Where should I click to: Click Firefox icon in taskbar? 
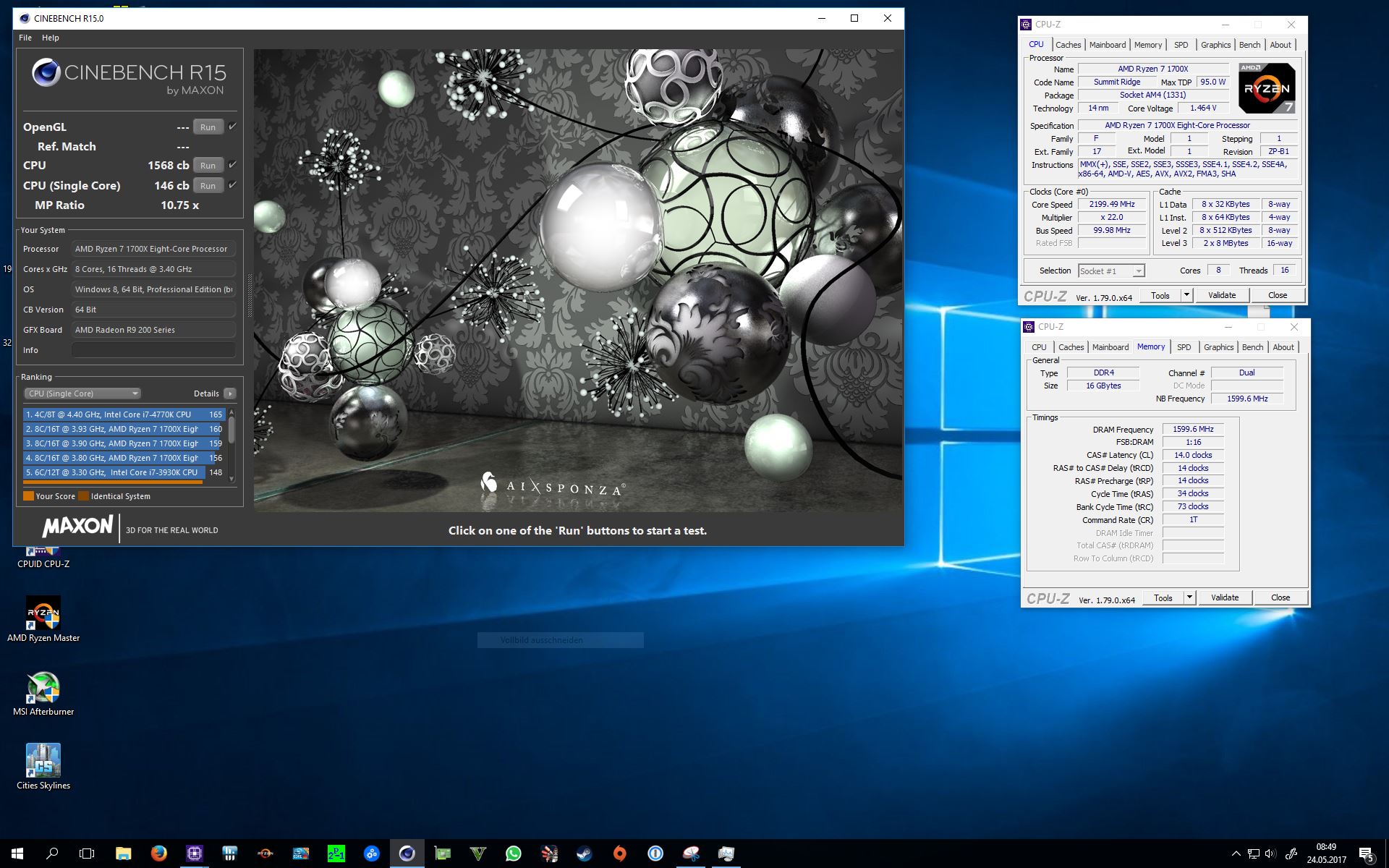(x=158, y=854)
